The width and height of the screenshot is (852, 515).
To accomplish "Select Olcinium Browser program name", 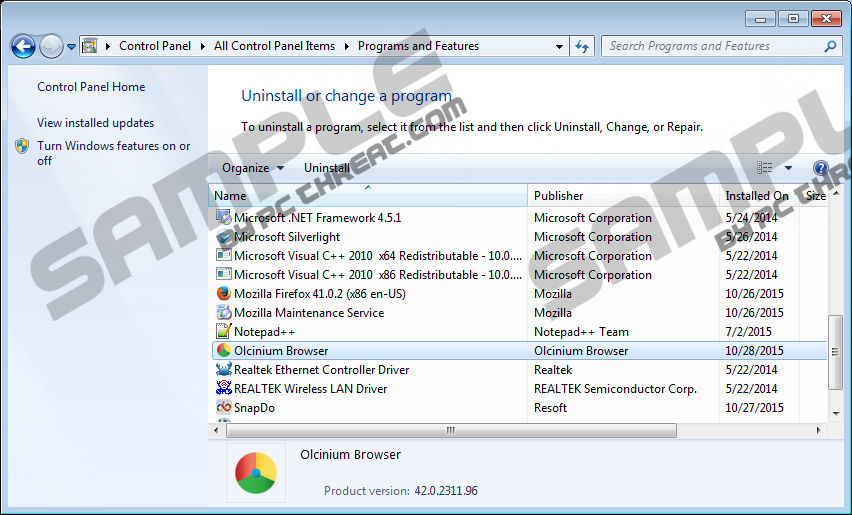I will [281, 351].
